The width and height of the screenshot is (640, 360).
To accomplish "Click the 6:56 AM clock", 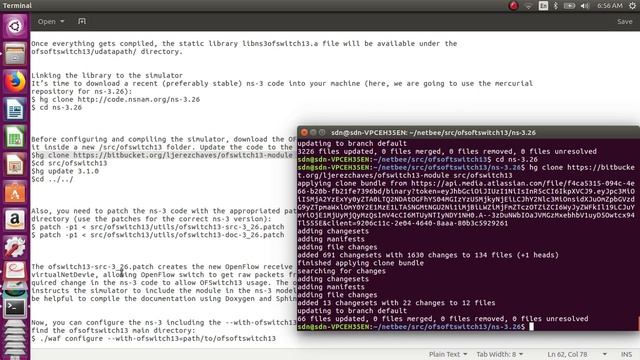I will pyautogui.click(x=610, y=6).
